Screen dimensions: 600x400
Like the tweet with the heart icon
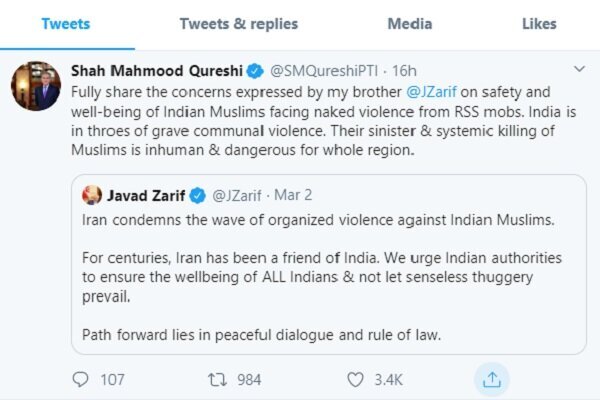point(355,379)
